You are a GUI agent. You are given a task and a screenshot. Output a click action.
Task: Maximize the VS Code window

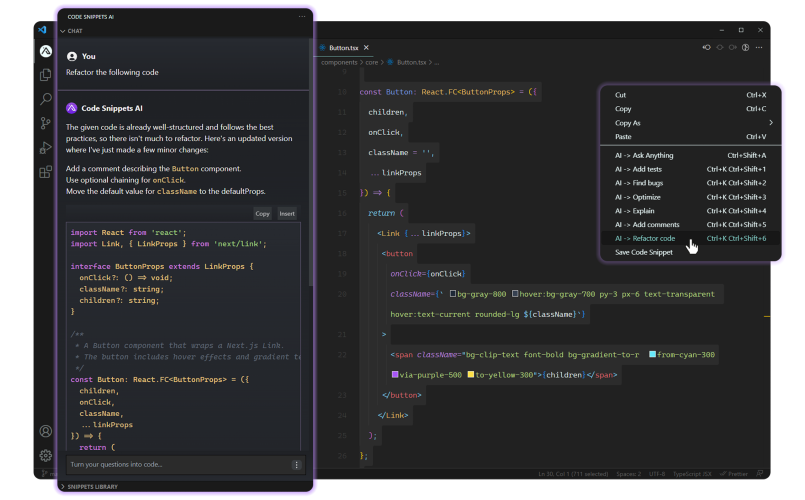coord(741,30)
